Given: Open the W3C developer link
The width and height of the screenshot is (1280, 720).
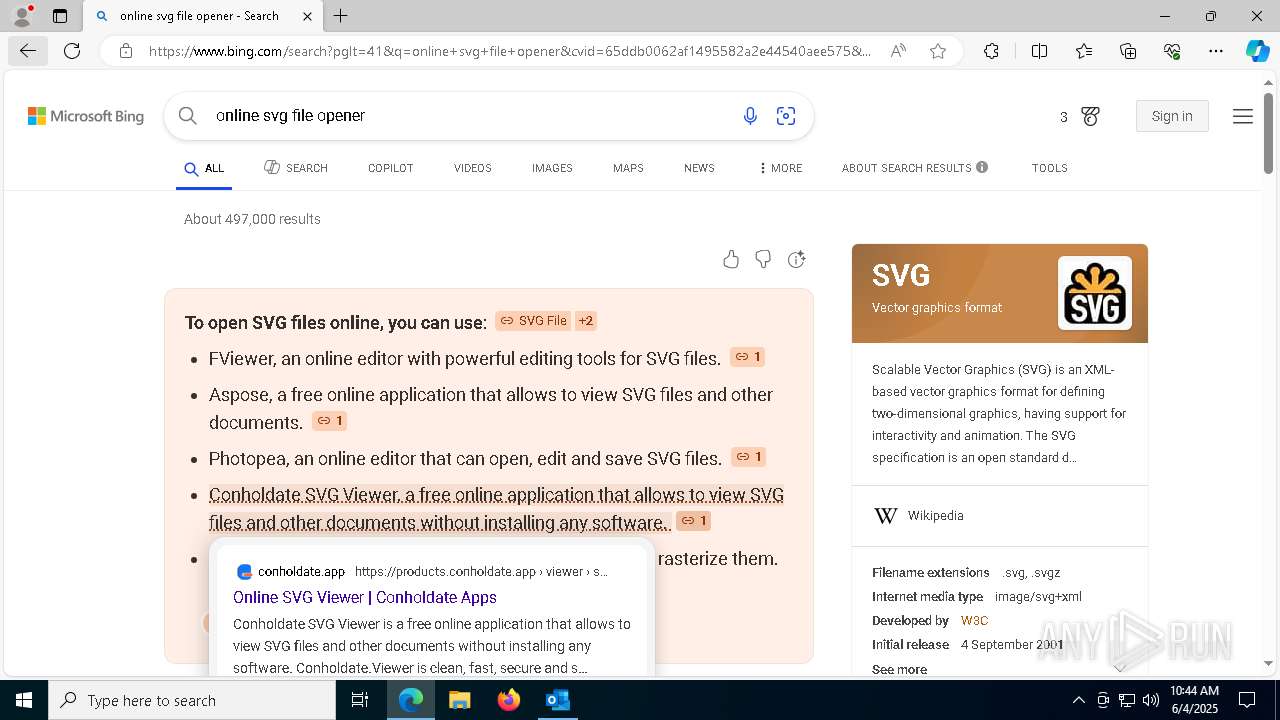Looking at the screenshot, I should (x=974, y=621).
